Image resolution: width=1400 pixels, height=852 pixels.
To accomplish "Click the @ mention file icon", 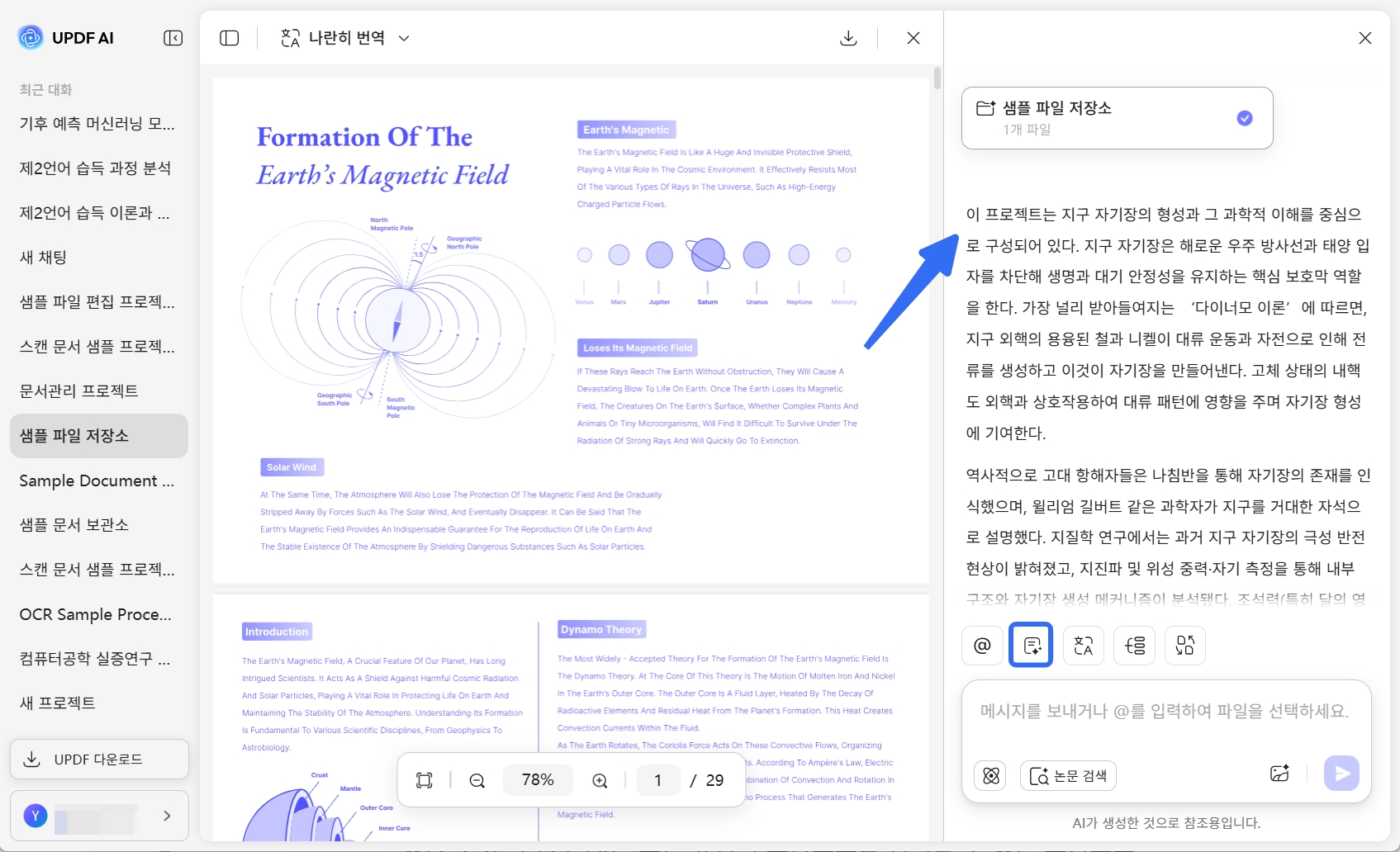I will click(982, 646).
